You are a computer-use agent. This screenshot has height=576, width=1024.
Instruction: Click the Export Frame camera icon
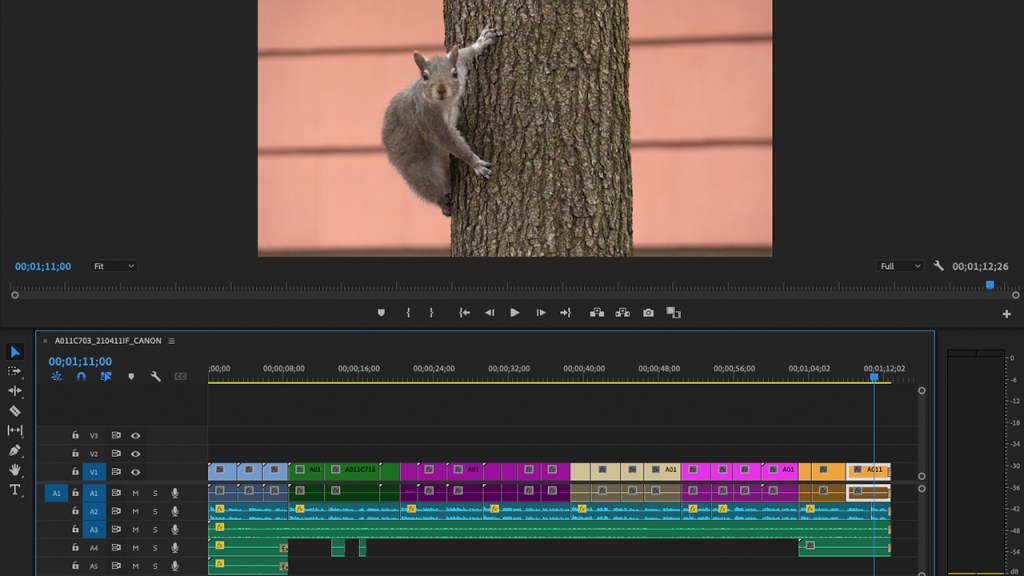pyautogui.click(x=648, y=313)
